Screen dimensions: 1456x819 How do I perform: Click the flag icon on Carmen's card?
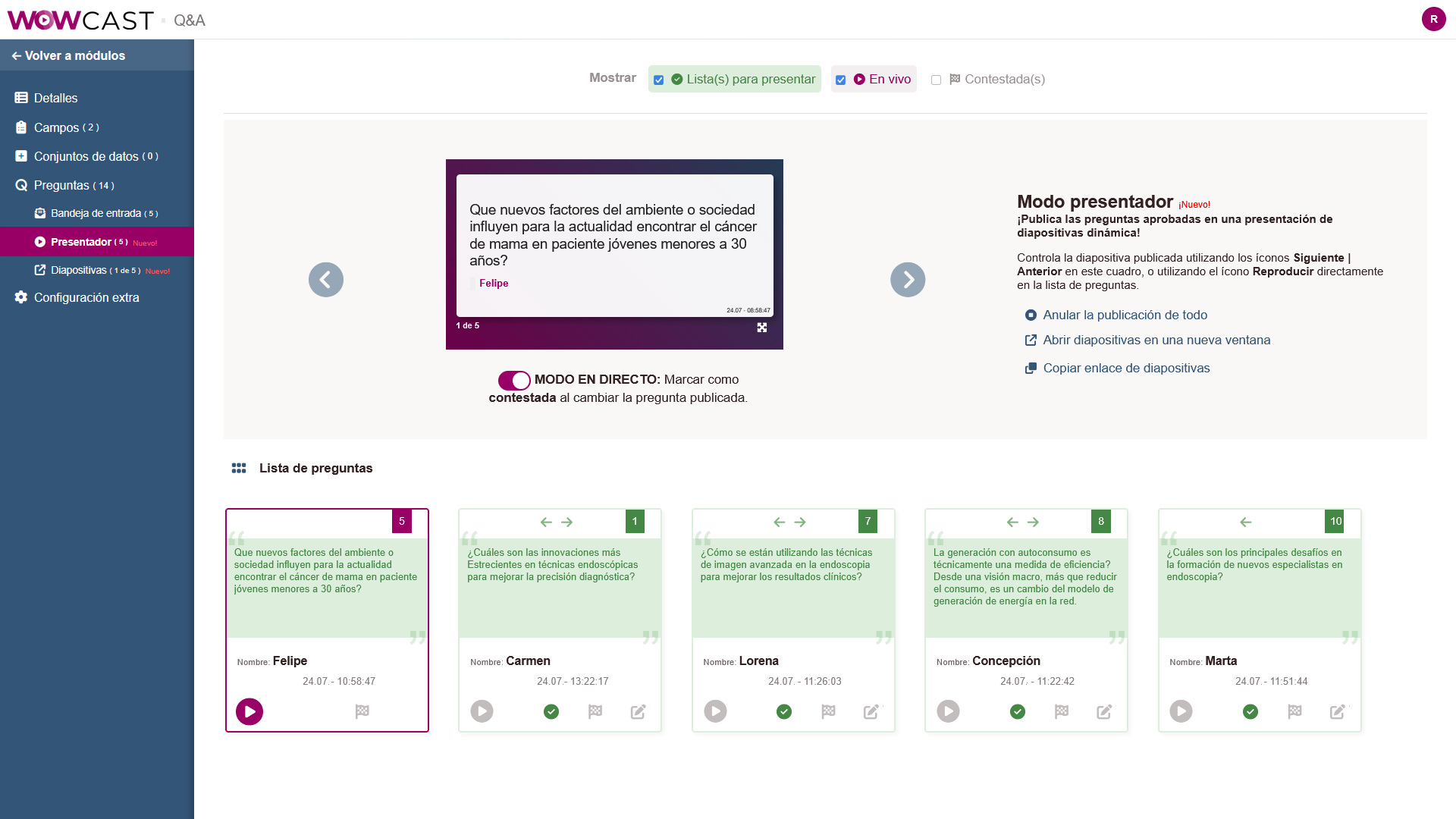595,711
